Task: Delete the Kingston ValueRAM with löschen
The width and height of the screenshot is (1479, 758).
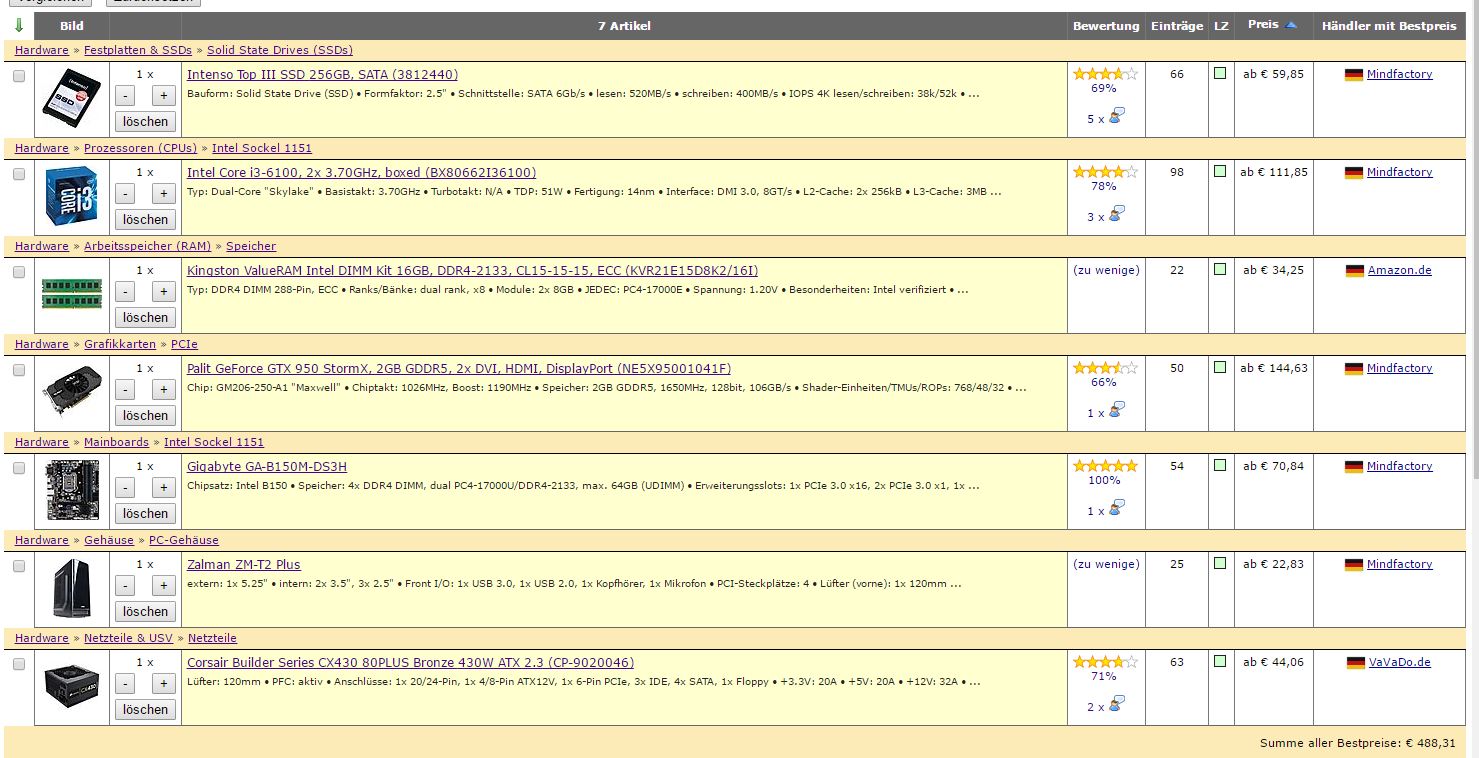Action: pos(145,317)
